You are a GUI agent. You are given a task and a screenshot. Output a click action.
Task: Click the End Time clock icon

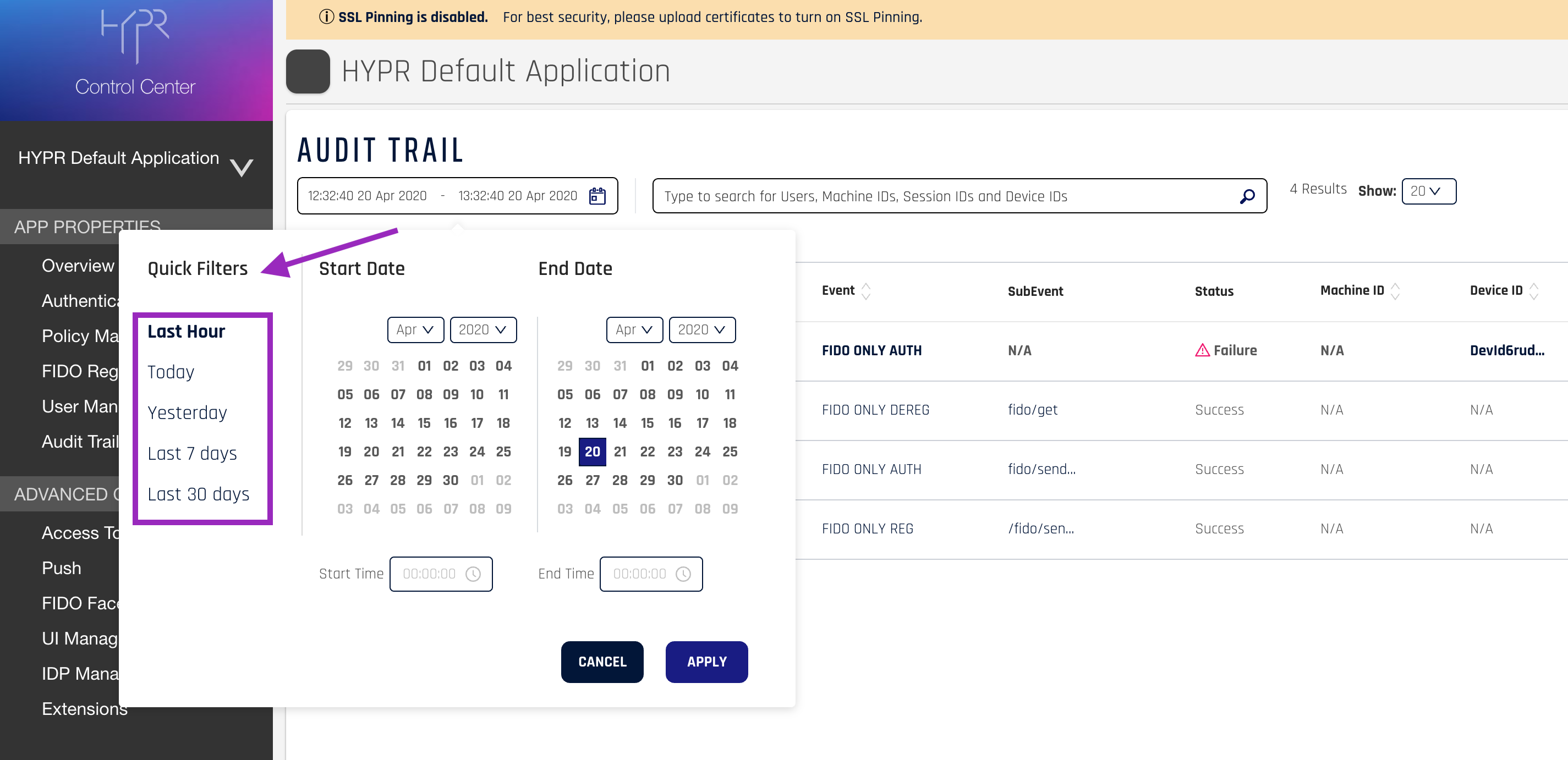click(683, 574)
